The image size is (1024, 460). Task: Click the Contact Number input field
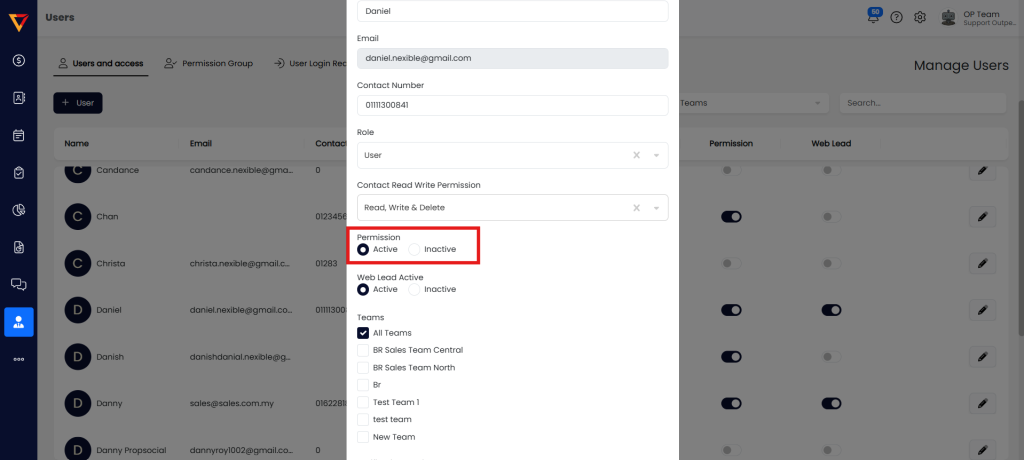click(x=512, y=105)
